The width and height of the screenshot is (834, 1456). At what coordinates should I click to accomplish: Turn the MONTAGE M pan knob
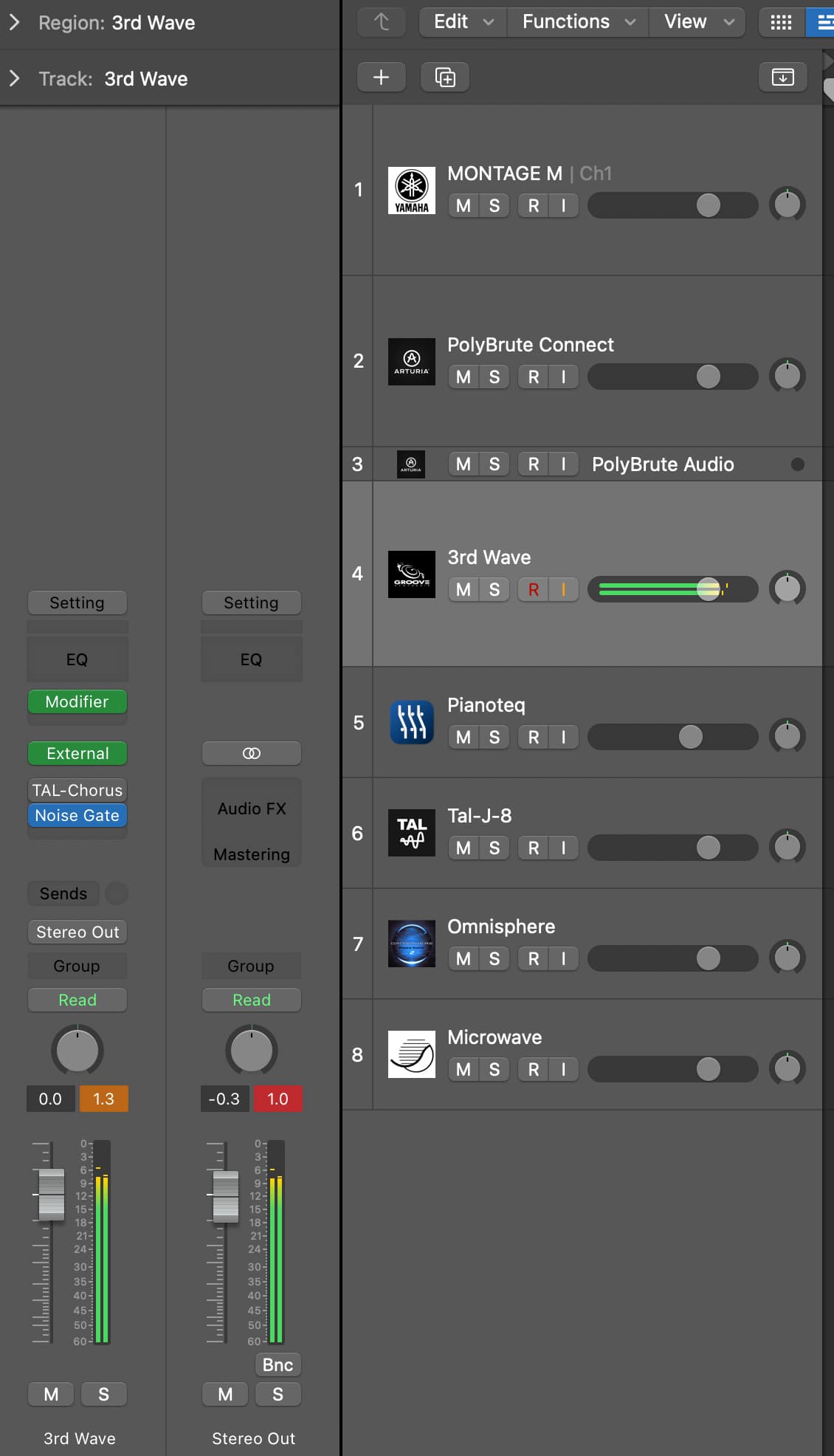788,205
